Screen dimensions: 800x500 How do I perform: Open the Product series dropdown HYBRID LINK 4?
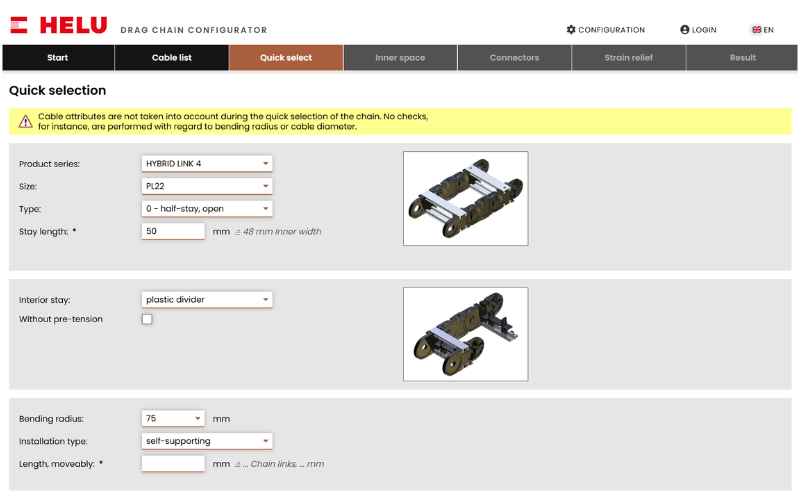[207, 164]
